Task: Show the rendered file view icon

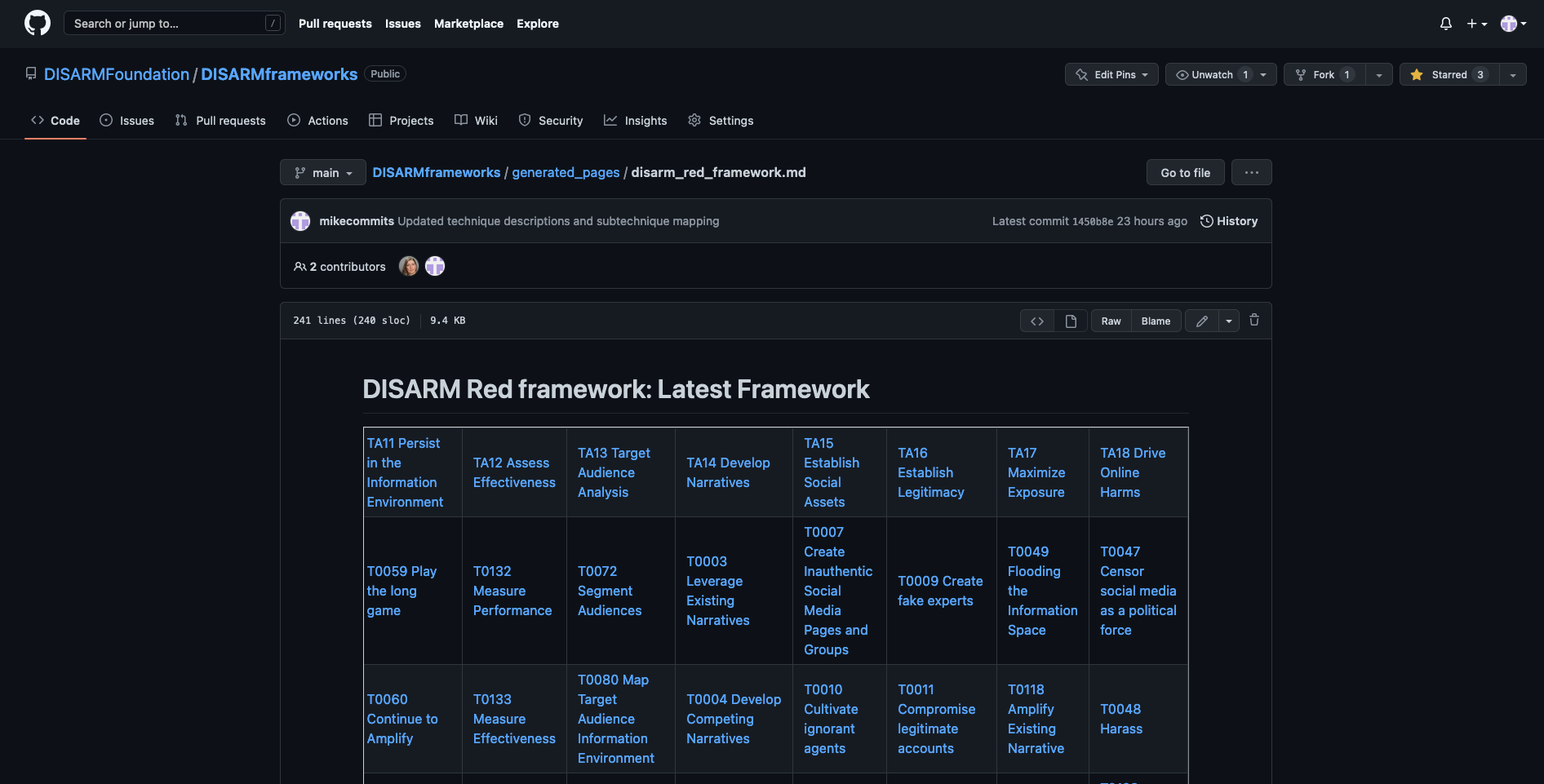Action: tap(1071, 321)
